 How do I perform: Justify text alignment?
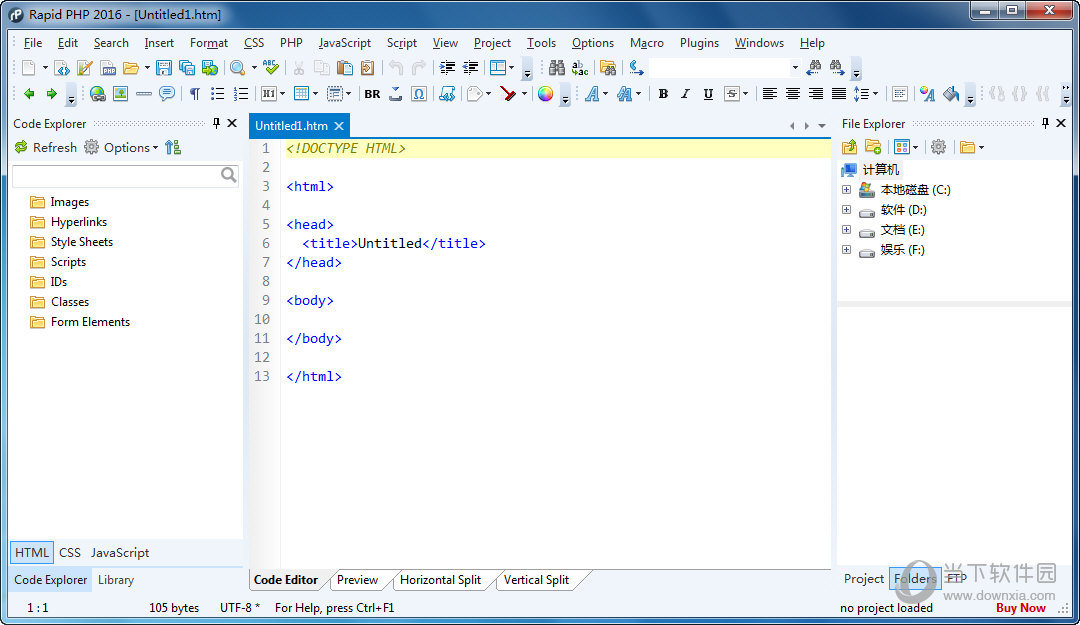point(839,94)
